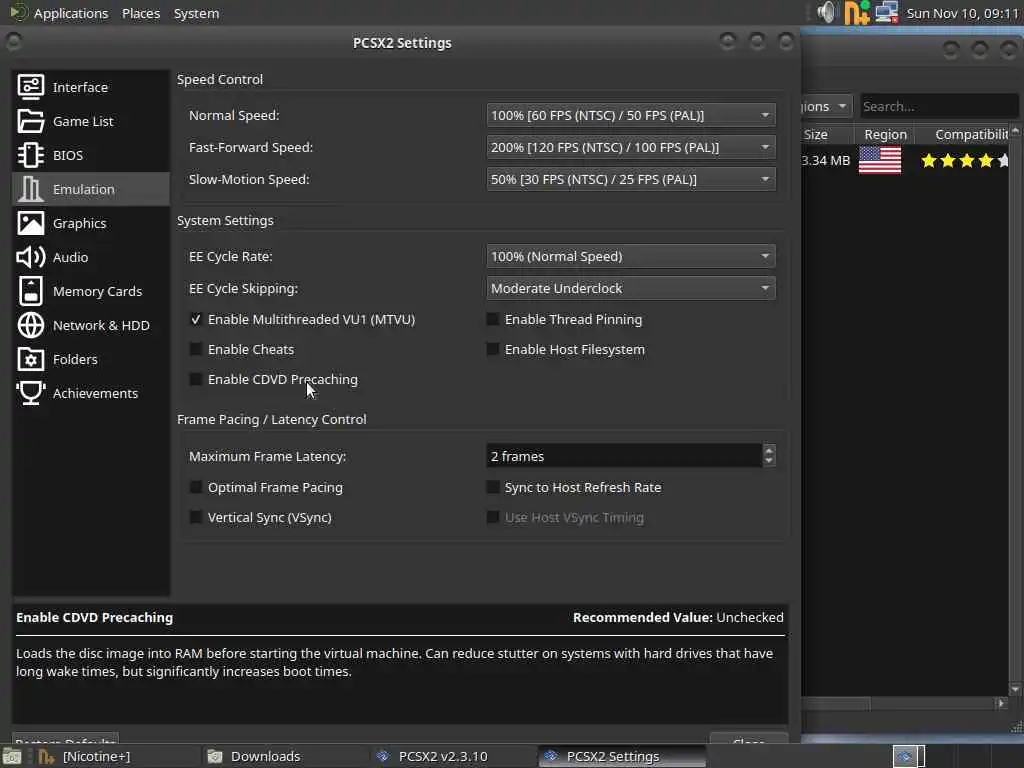Select the Emulation sidebar icon
Image resolution: width=1024 pixels, height=768 pixels.
[x=31, y=189]
